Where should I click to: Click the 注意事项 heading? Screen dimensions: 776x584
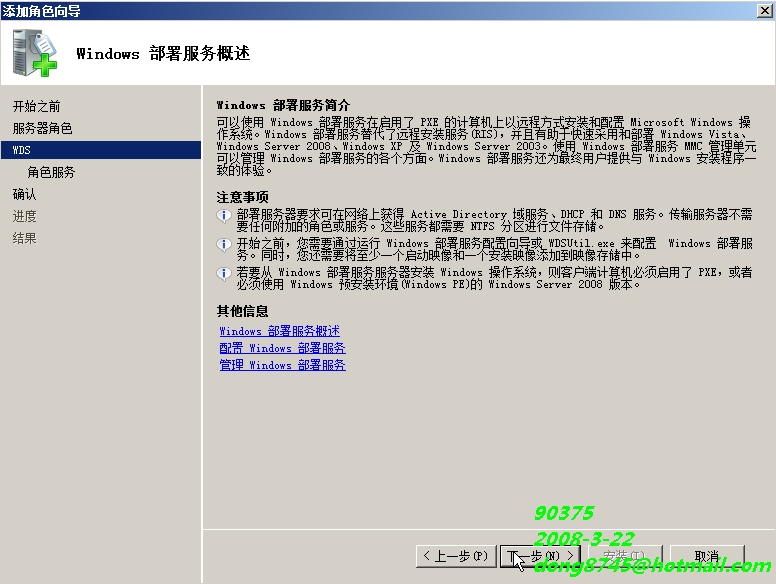[242, 197]
